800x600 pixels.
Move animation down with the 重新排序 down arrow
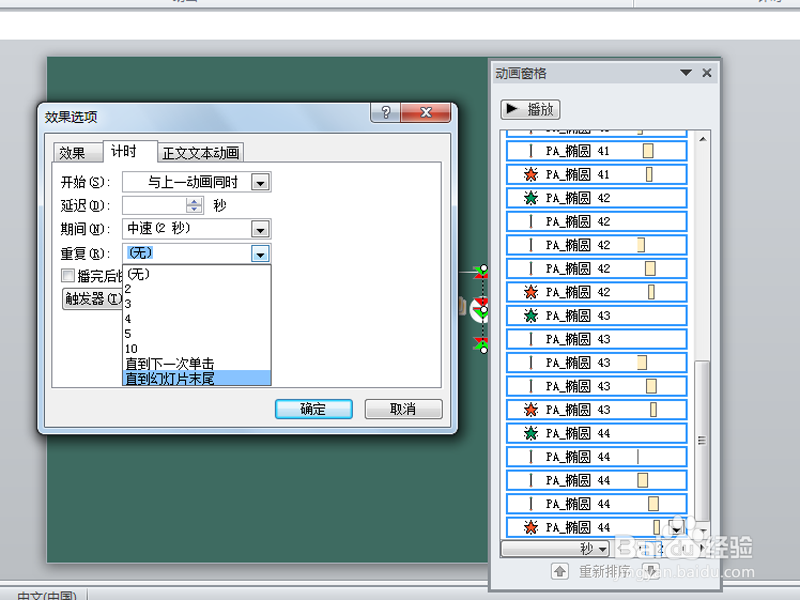pos(651,571)
